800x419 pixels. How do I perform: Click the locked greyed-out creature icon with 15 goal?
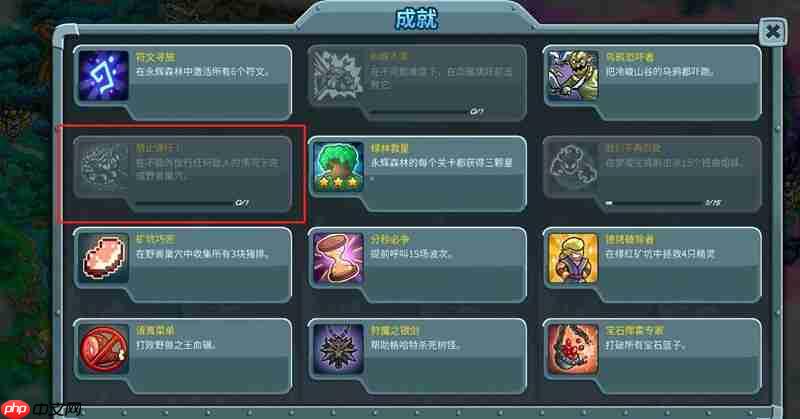tap(573, 167)
